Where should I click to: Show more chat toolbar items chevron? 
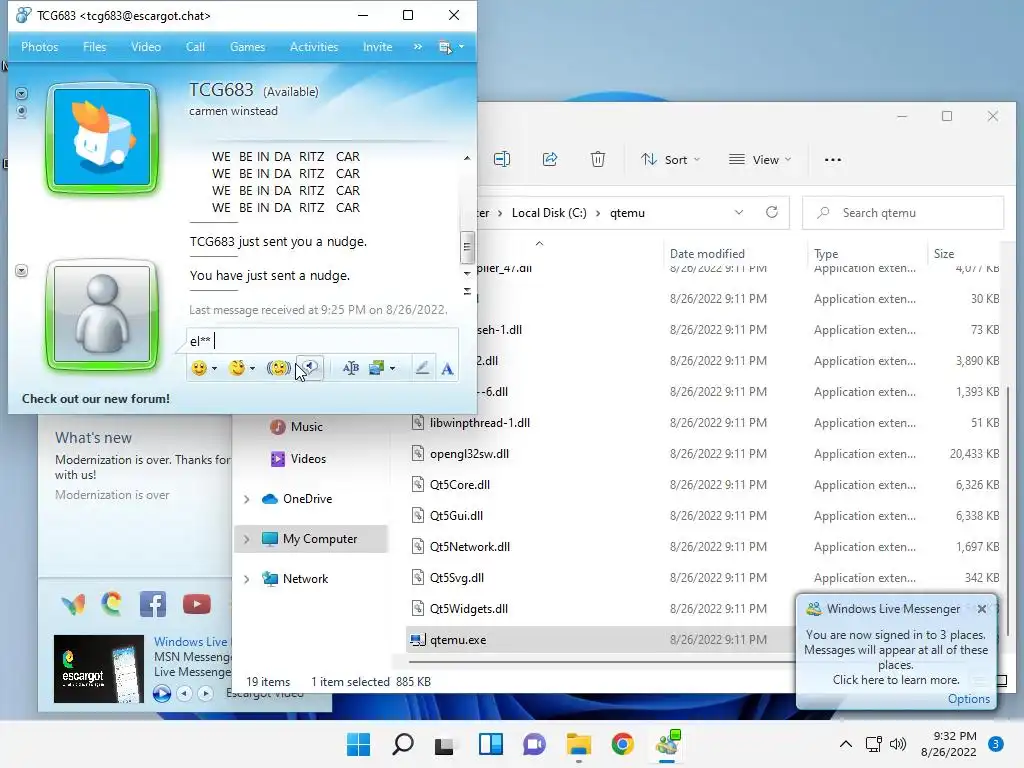tap(418, 47)
